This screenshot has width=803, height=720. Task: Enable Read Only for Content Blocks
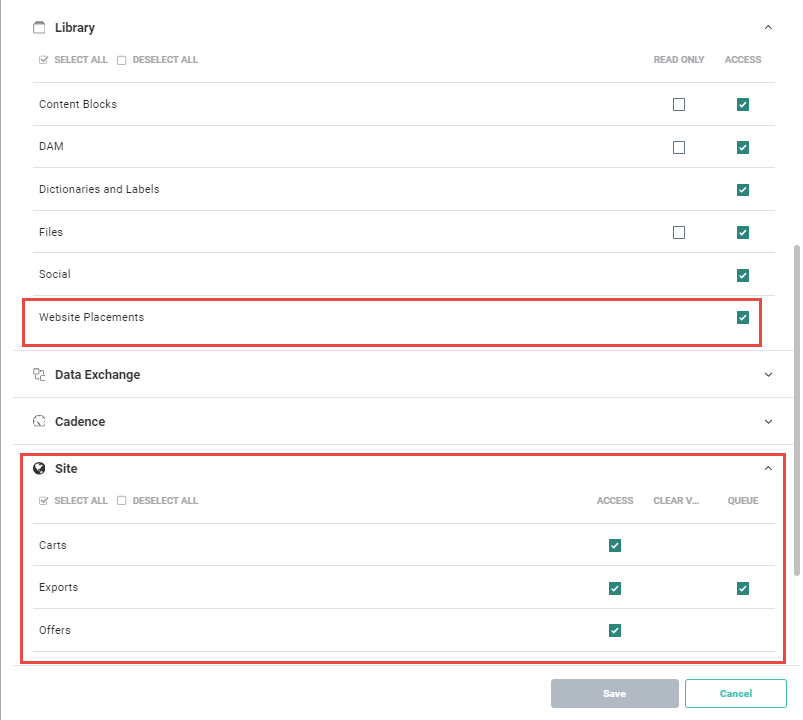(679, 104)
